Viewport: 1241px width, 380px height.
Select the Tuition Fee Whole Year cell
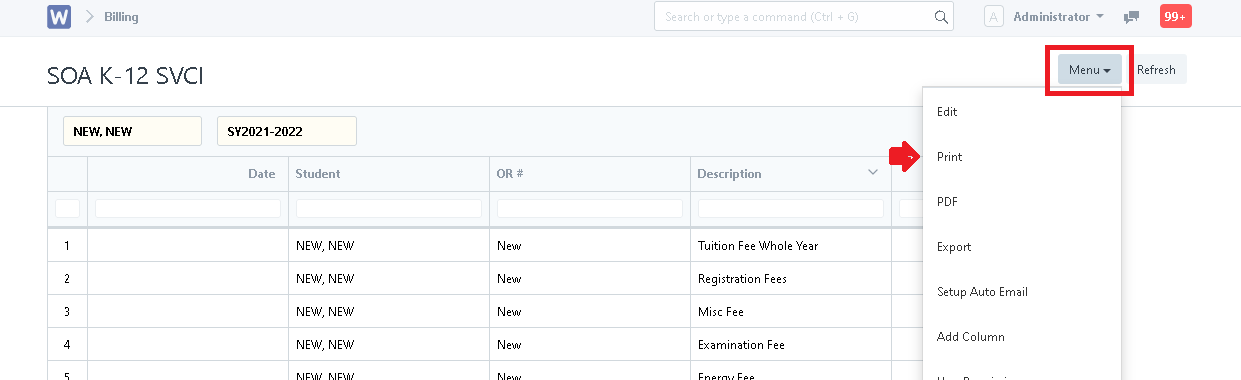pyautogui.click(x=791, y=246)
